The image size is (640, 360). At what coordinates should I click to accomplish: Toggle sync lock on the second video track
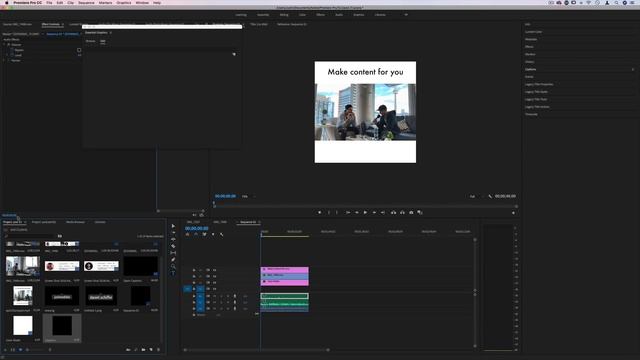tap(208, 276)
